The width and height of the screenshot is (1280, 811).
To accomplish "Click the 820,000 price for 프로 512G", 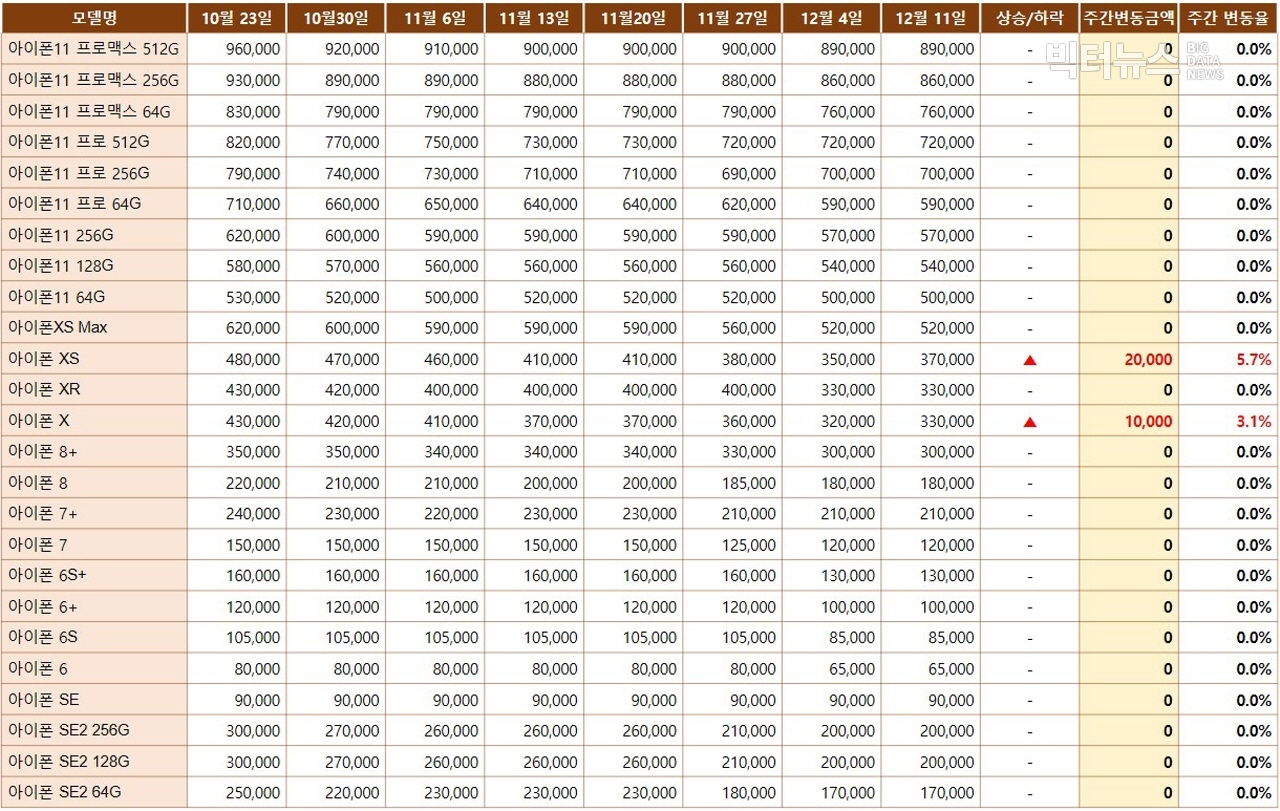I will [236, 142].
